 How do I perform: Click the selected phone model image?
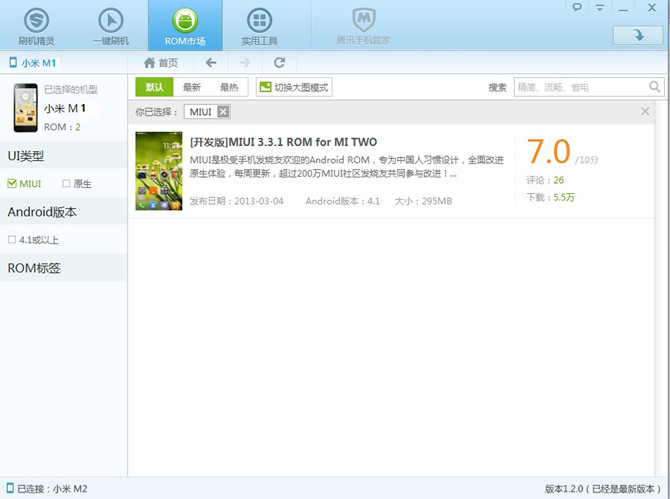pos(25,108)
